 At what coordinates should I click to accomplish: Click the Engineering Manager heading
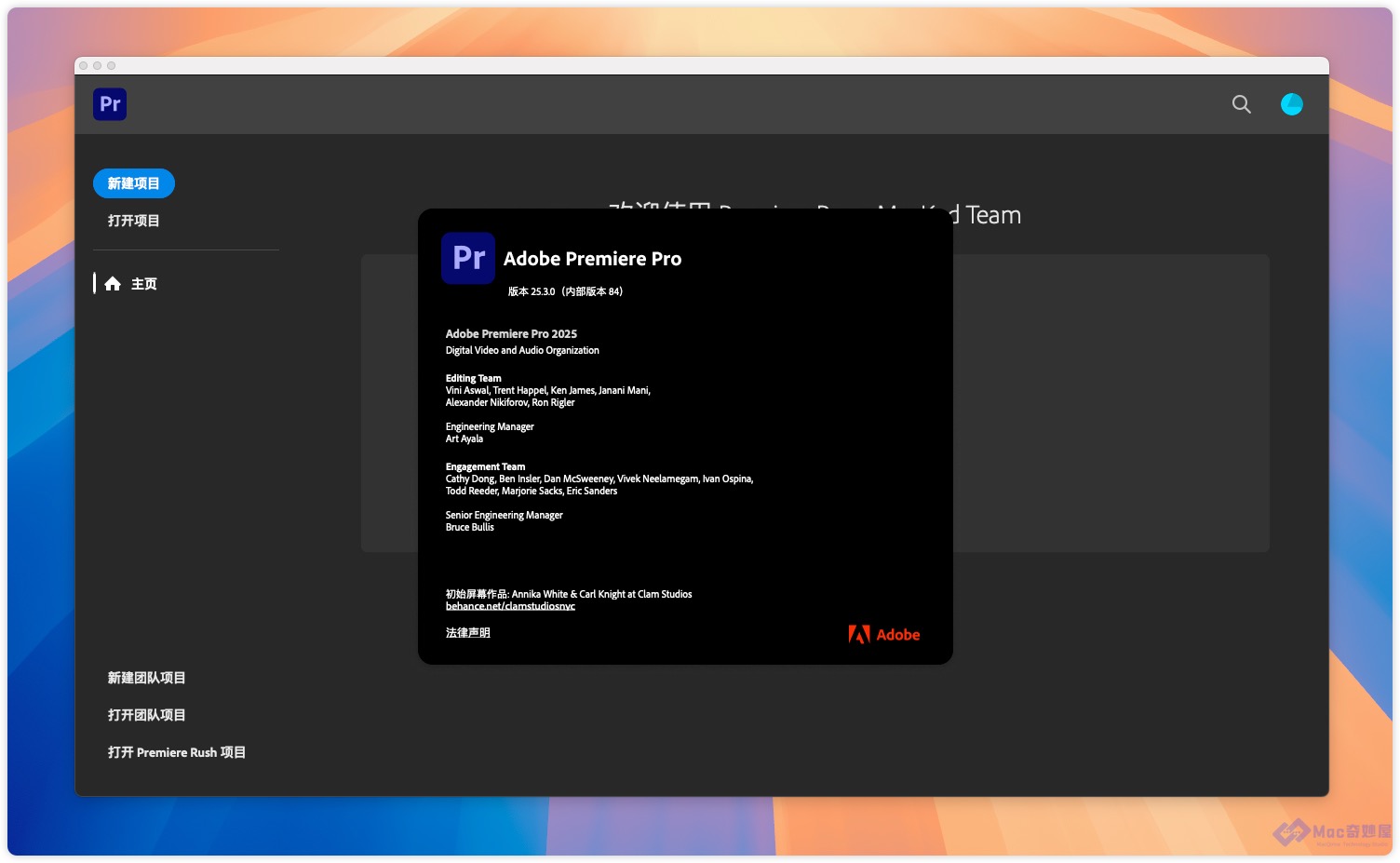(490, 426)
